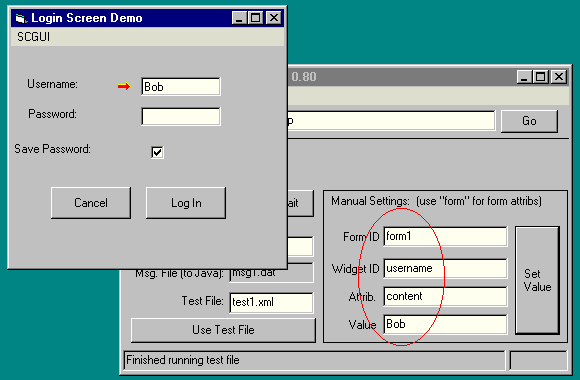Viewport: 580px width, 380px height.
Task: Click the Save Password label
Action: (52, 149)
